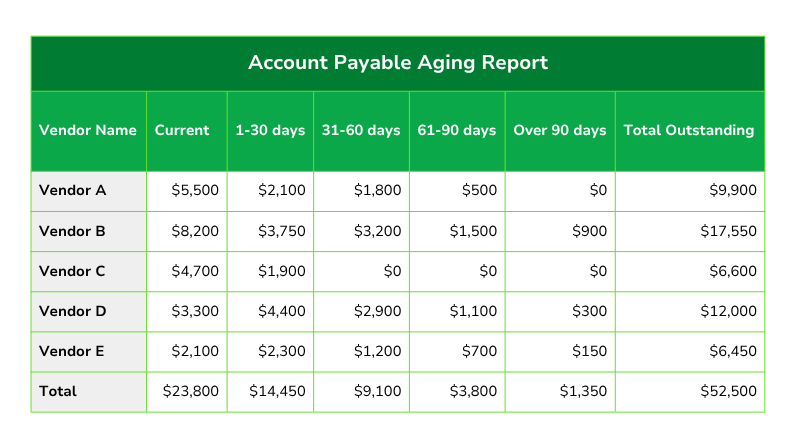This screenshot has height=447, width=798.
Task: Click the Total Outstanding column header
Action: [x=690, y=131]
